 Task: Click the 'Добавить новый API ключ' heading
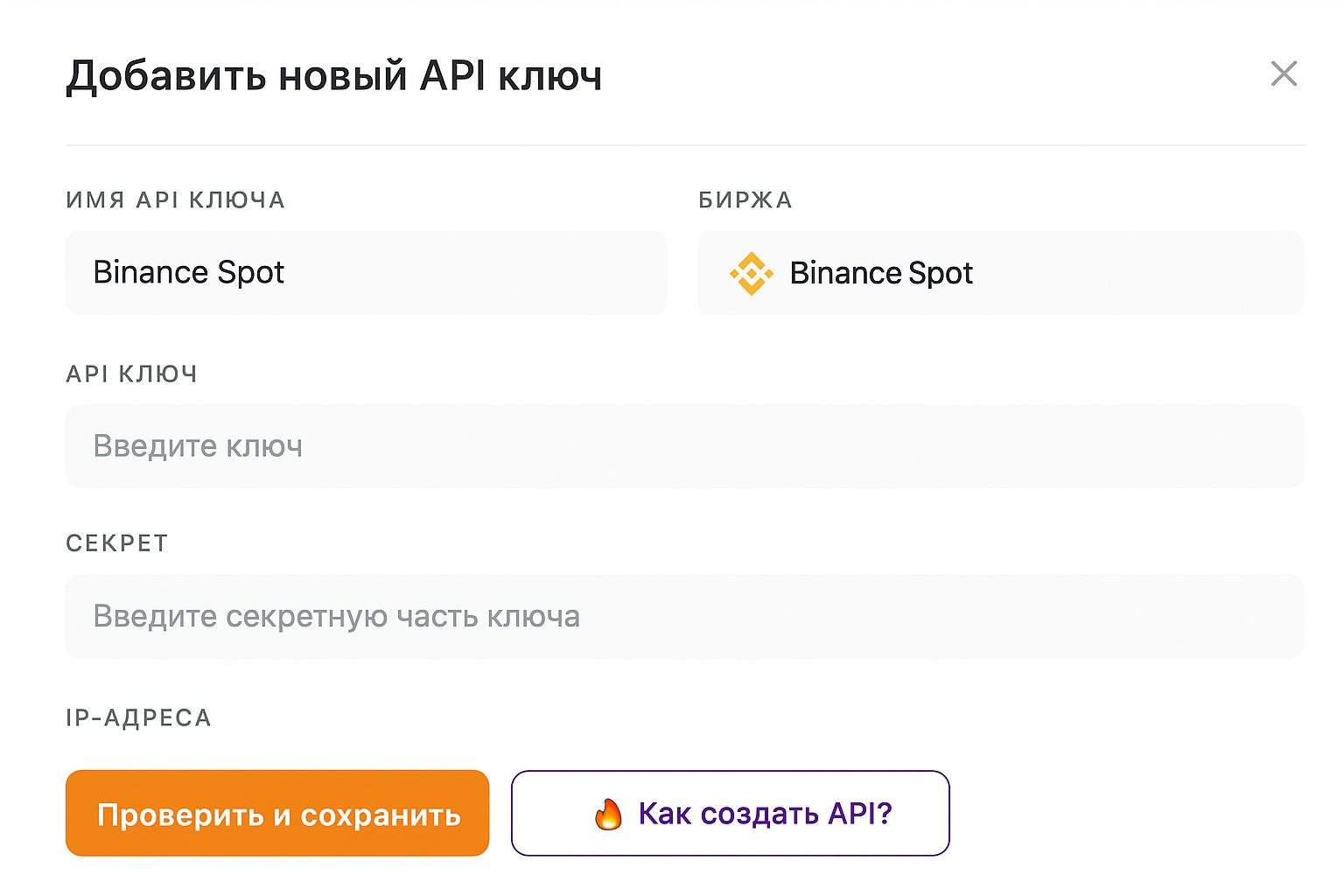[x=334, y=75]
